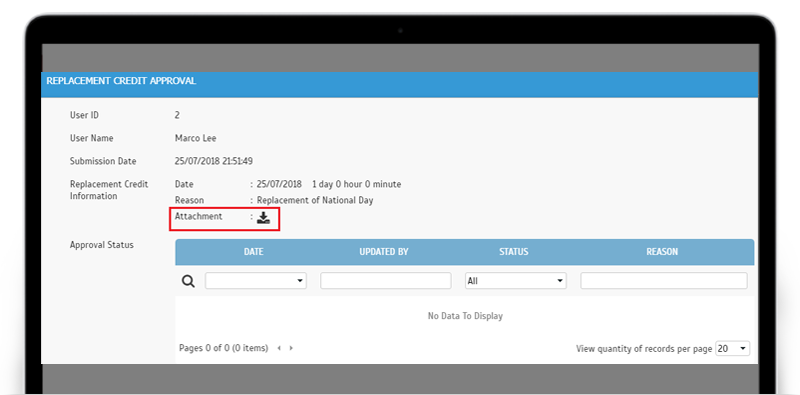Click the Submission Date label
This screenshot has height=395, width=800.
(x=103, y=161)
